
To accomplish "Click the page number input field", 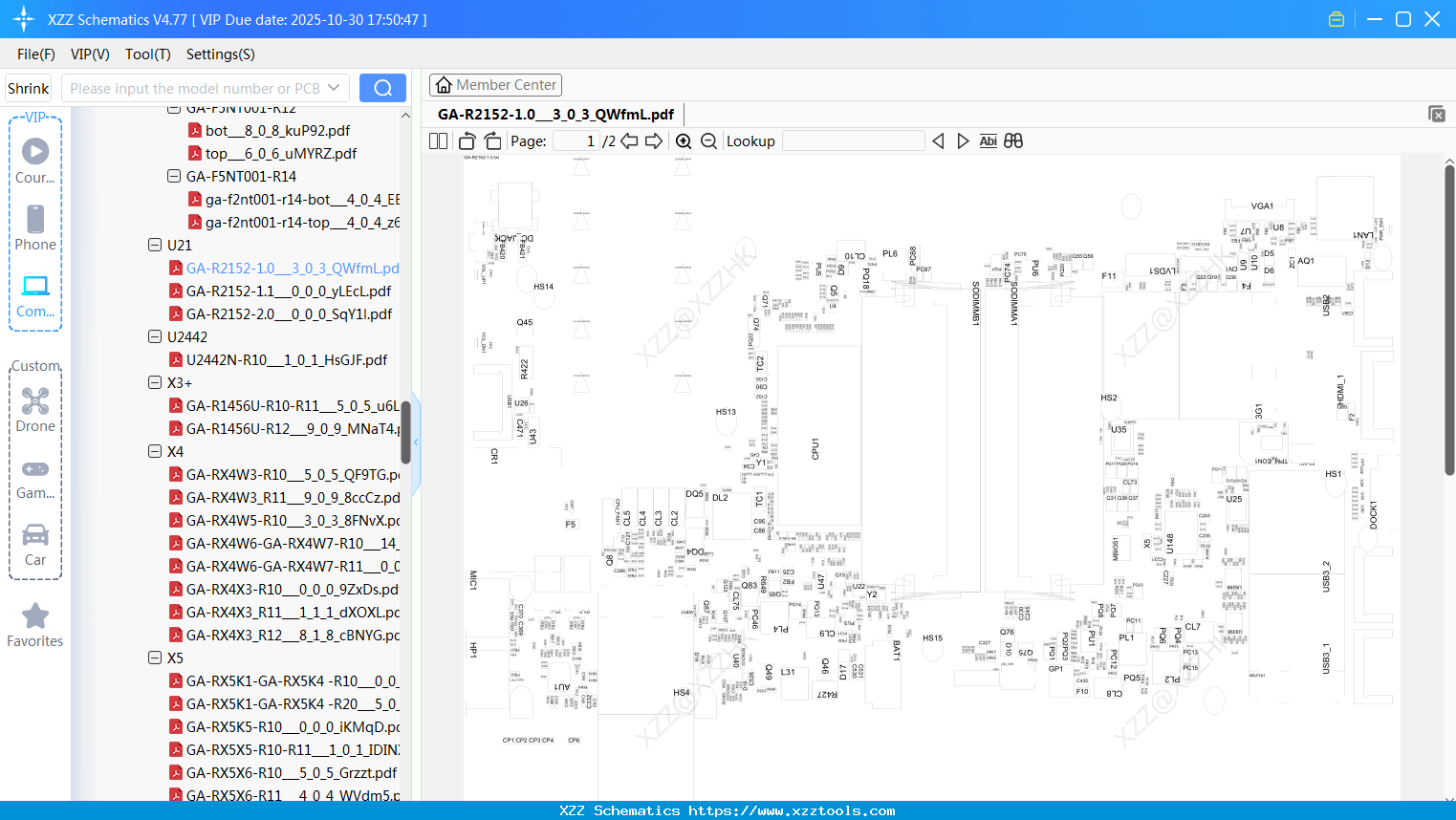I will pyautogui.click(x=576, y=140).
